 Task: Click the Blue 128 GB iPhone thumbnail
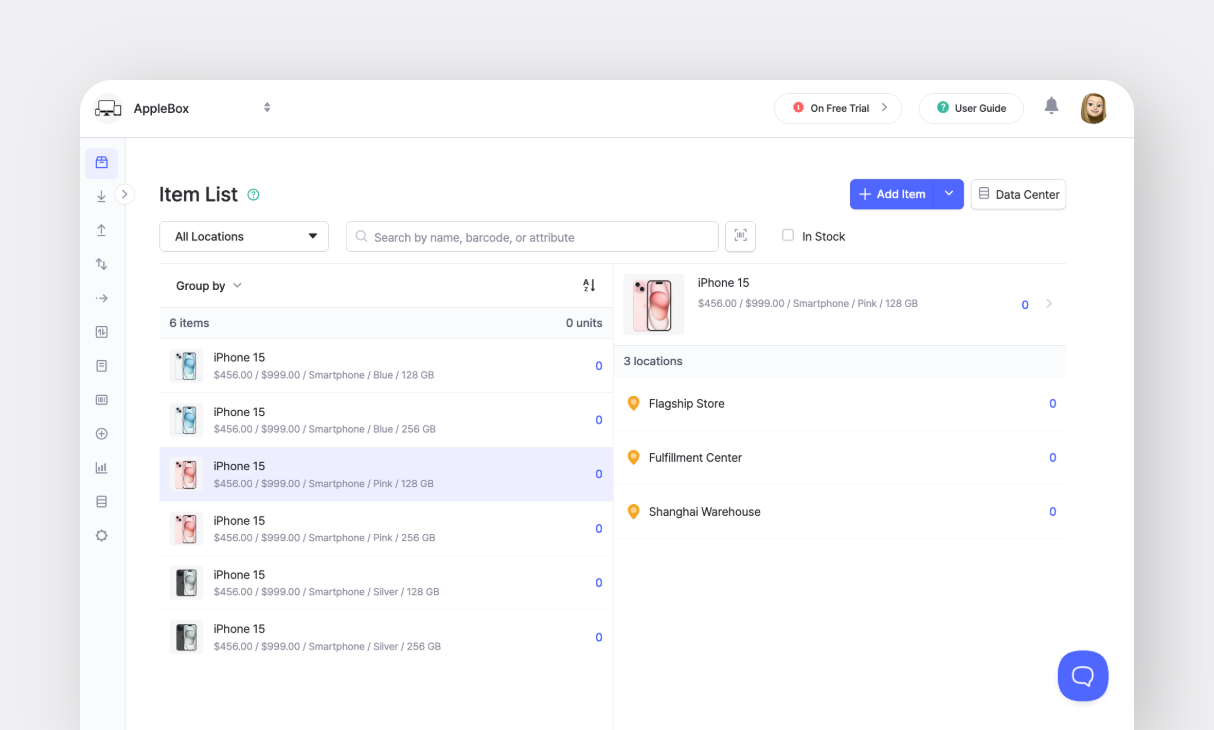tap(186, 366)
